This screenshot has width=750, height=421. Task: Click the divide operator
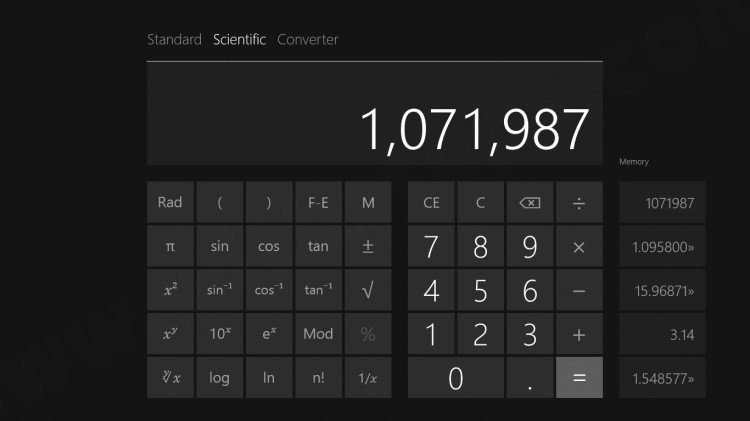coord(579,202)
